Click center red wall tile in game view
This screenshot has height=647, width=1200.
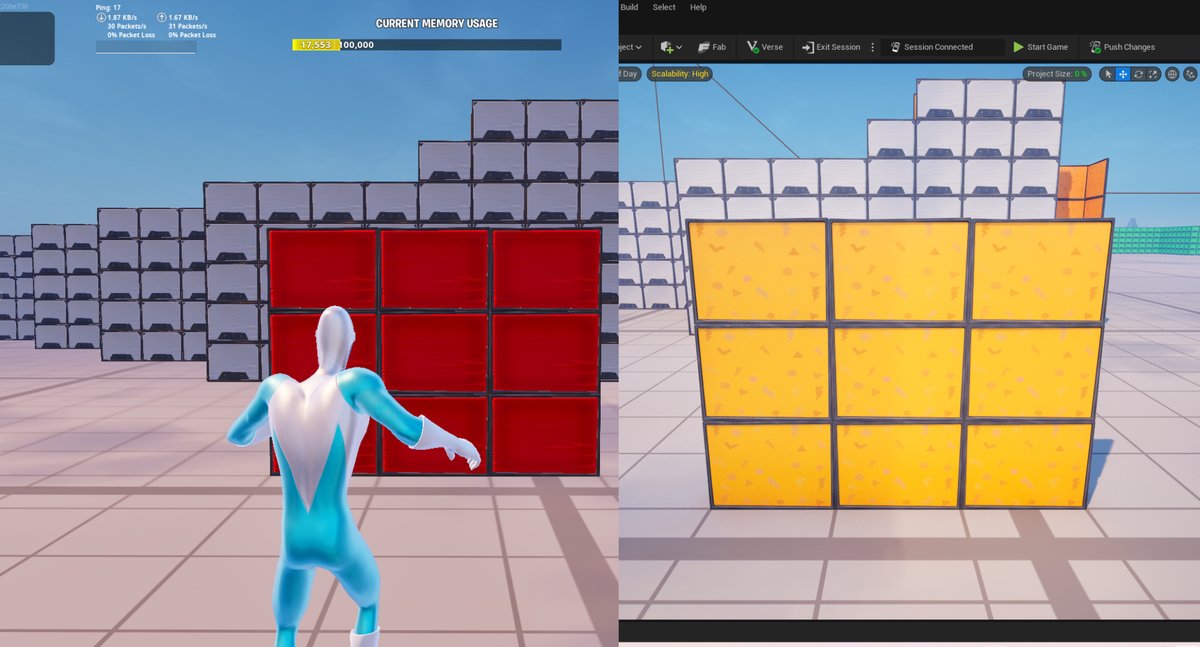[x=433, y=352]
